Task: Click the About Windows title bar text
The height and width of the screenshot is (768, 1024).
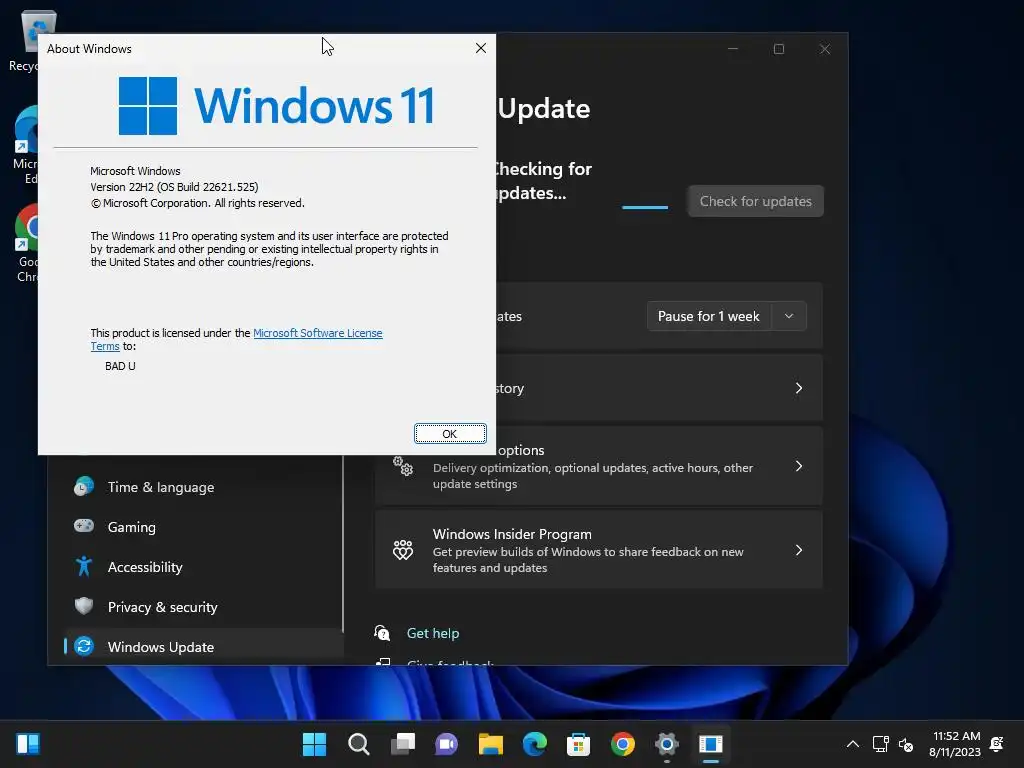Action: [x=89, y=49]
